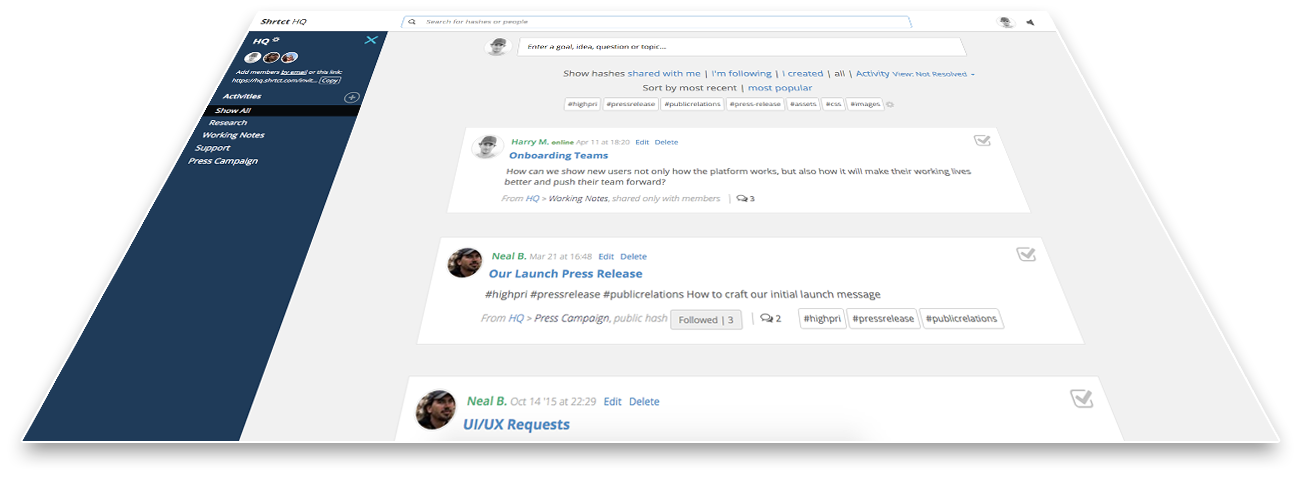Click second member avatar in HQ sidebar
The image size is (1300, 477).
pos(271,57)
